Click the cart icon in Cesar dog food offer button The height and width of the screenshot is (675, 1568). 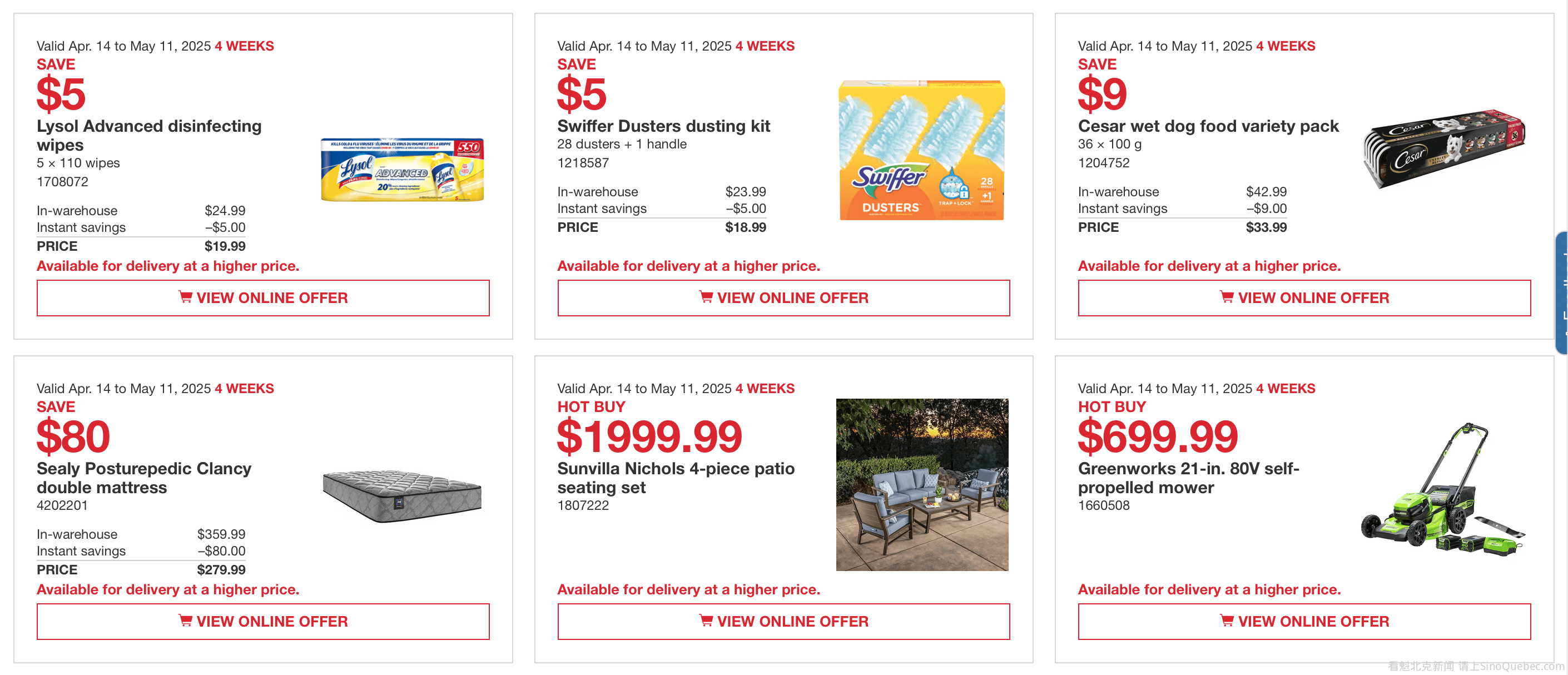(1227, 297)
